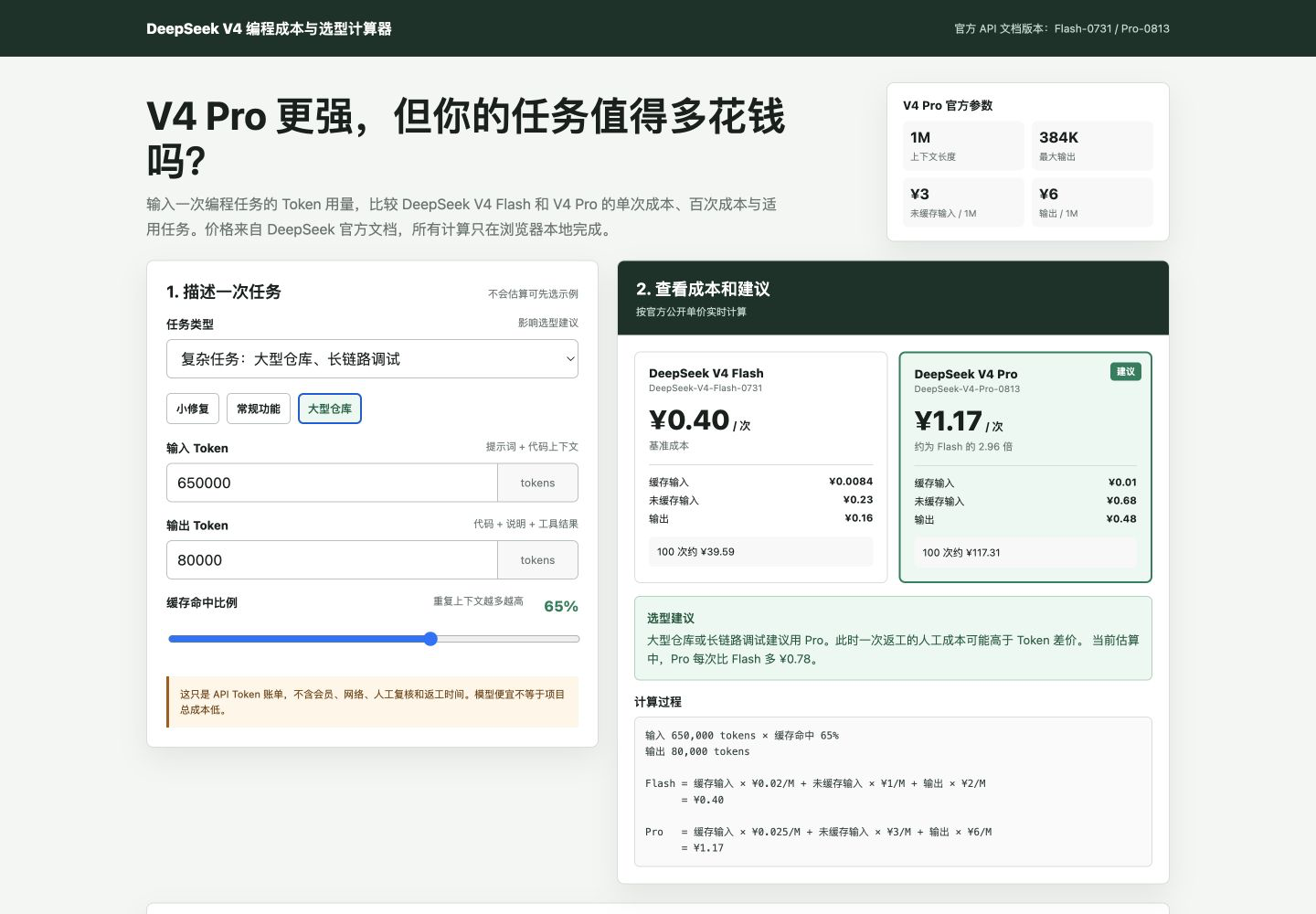Click the input Token field showing 650000

pyautogui.click(x=332, y=483)
